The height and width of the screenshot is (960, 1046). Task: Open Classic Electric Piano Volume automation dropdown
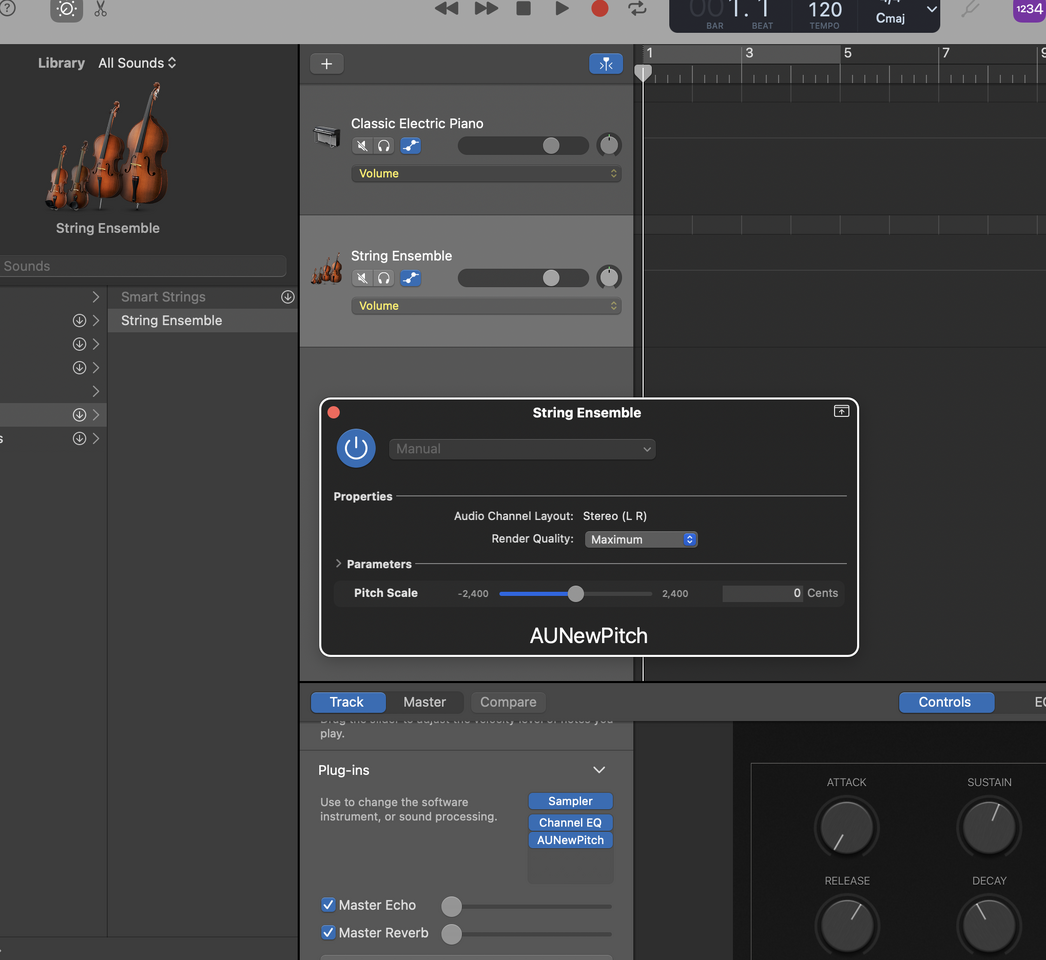(x=486, y=173)
